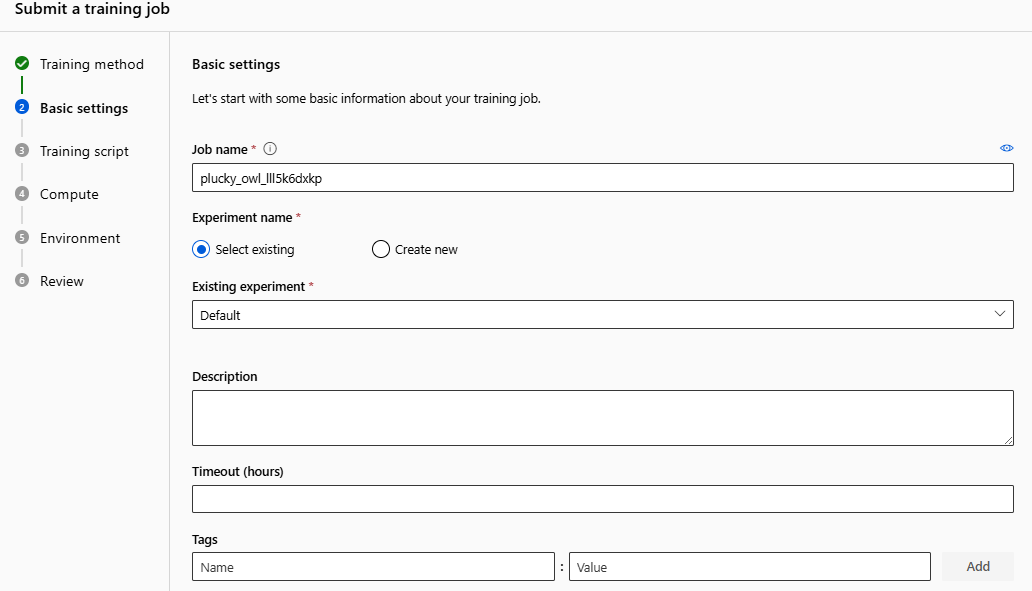
Task: Click the green Training method checkmark icon
Action: point(22,64)
